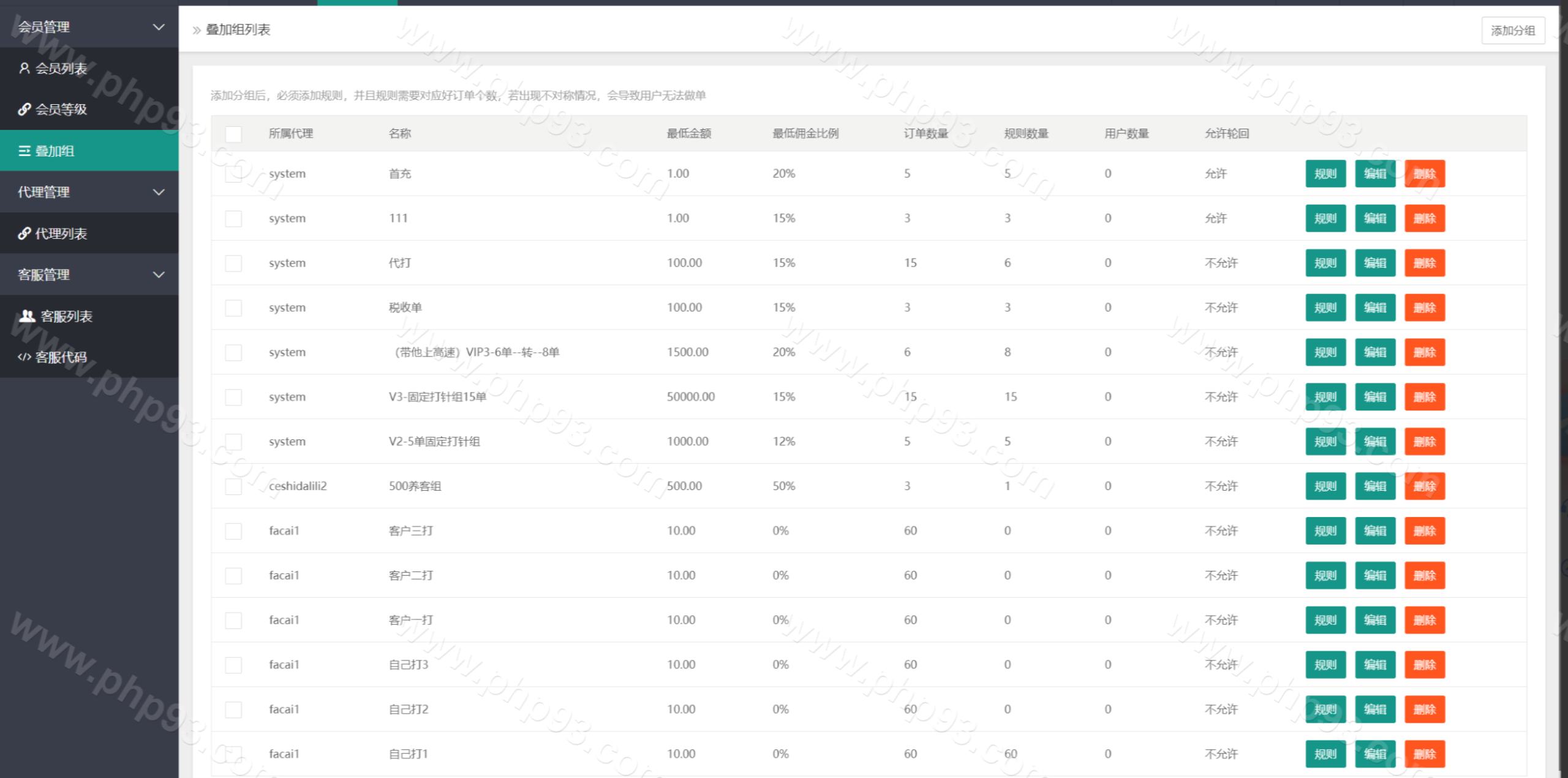
Task: Click the list icon beside 叠加组
Action: (24, 151)
